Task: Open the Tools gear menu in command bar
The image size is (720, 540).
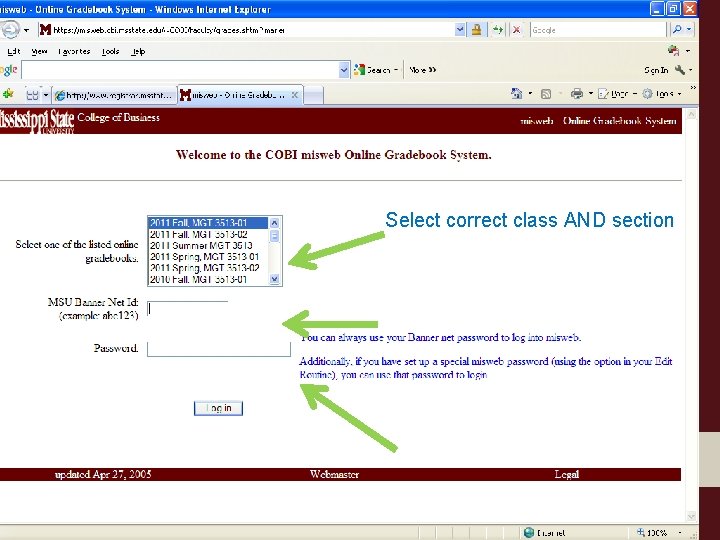Action: [x=661, y=94]
